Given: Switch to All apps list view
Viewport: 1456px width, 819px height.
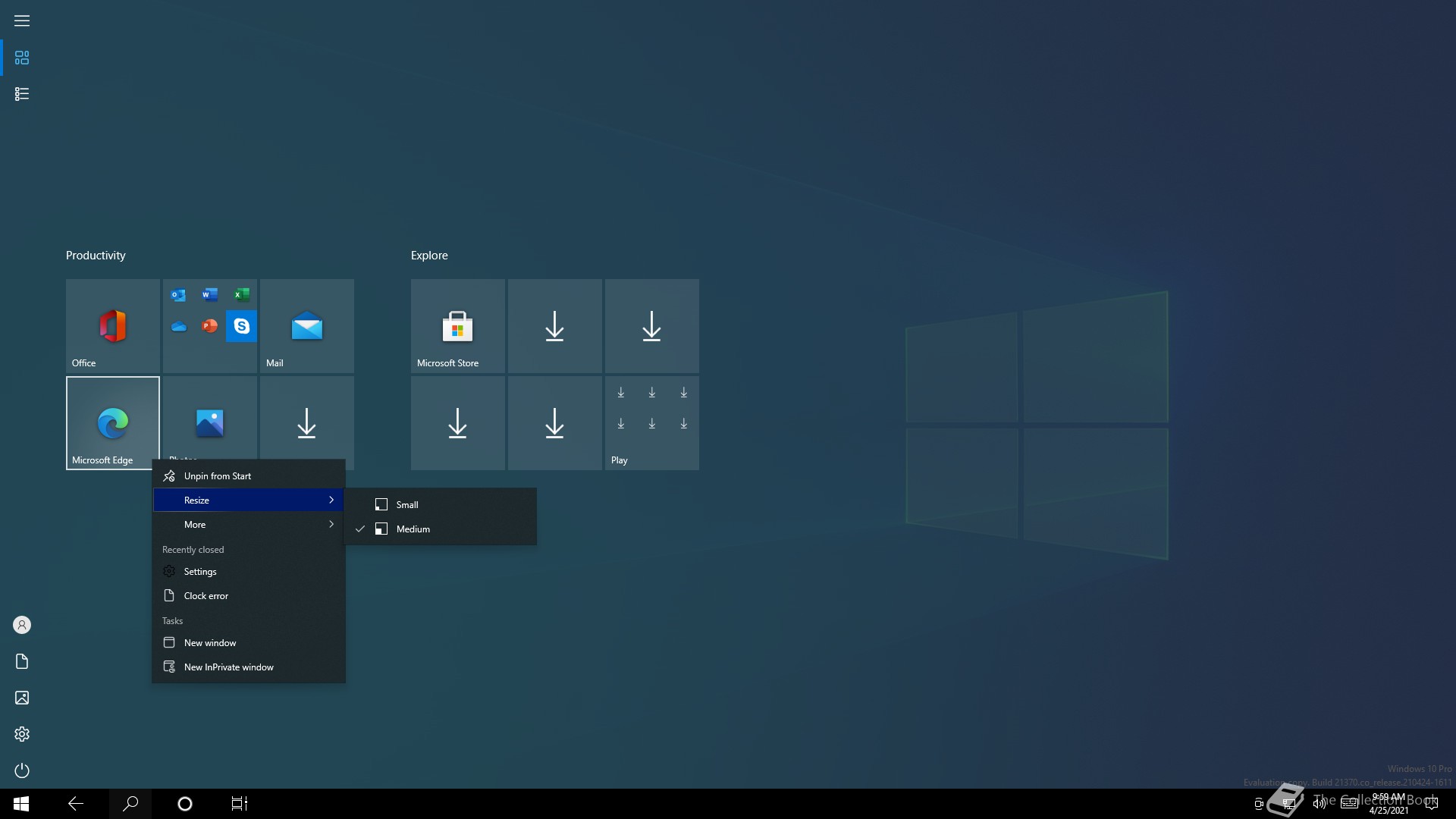Looking at the screenshot, I should pyautogui.click(x=22, y=94).
